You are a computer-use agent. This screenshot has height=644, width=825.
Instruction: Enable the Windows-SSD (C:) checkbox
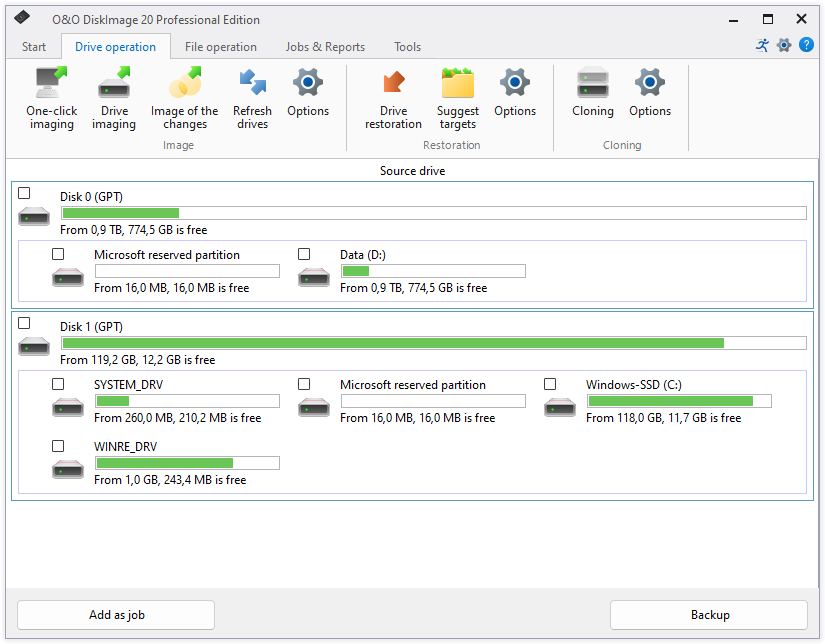(550, 384)
